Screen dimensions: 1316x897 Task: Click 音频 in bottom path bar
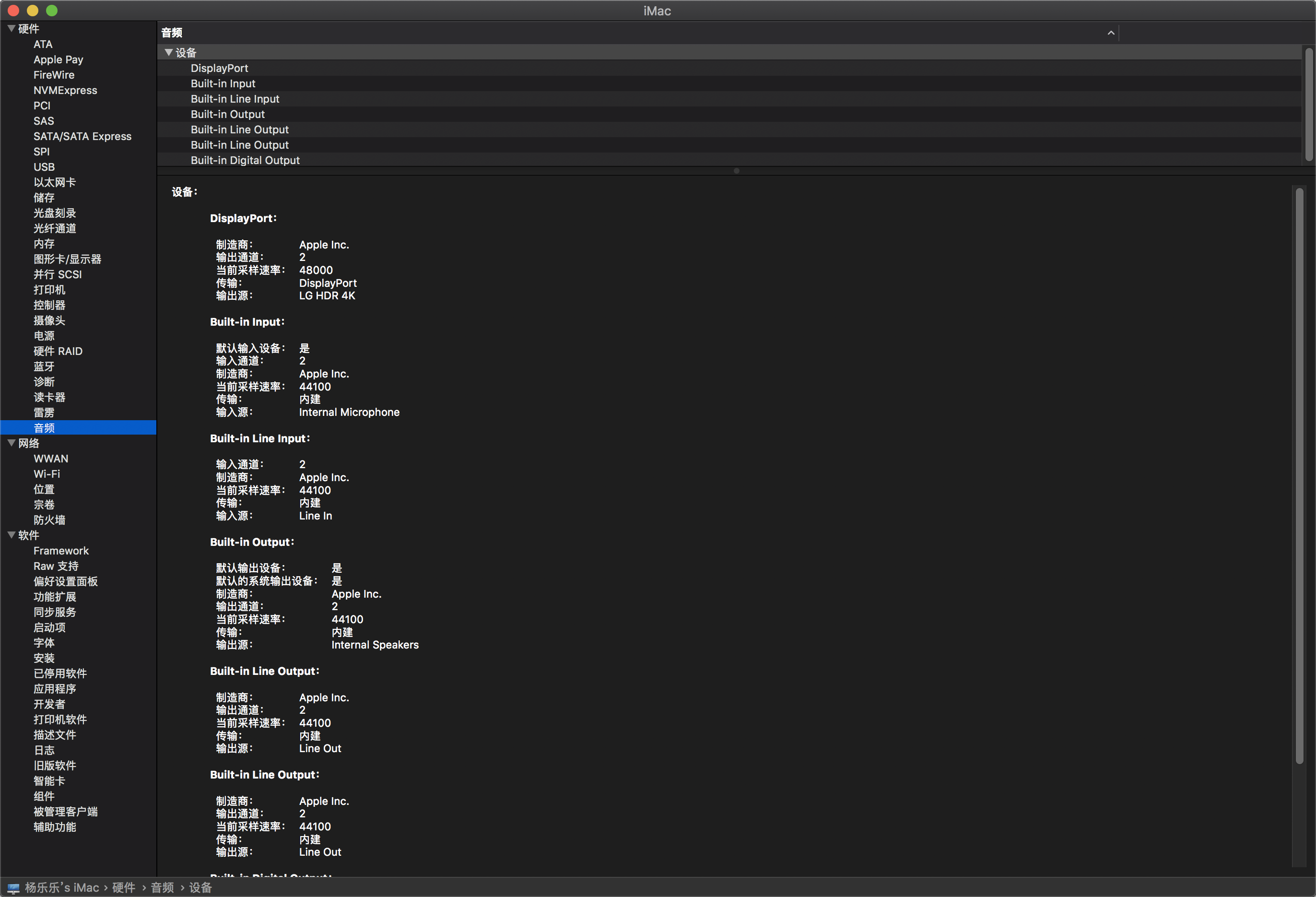tap(162, 887)
